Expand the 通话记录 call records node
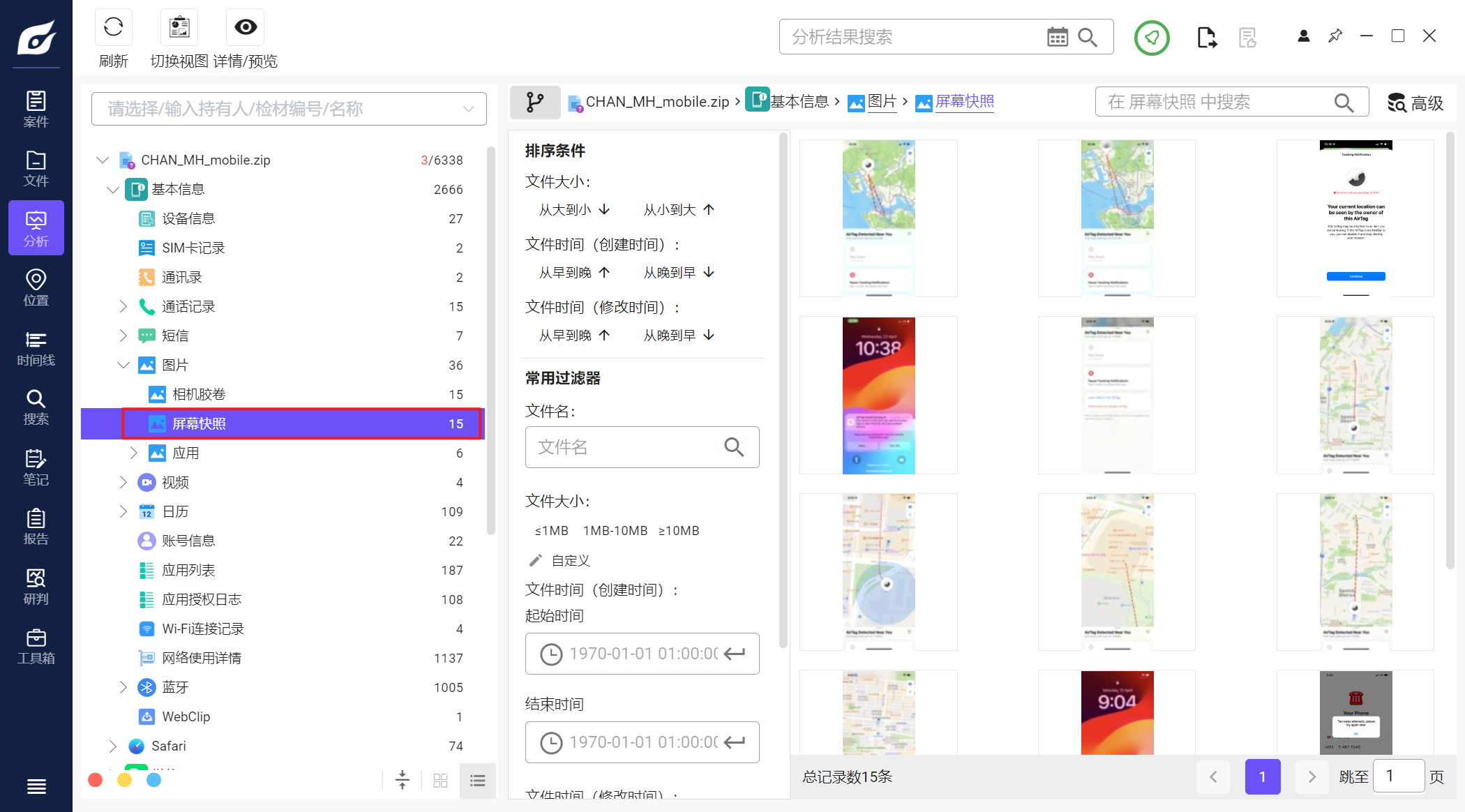1465x812 pixels. coord(123,306)
